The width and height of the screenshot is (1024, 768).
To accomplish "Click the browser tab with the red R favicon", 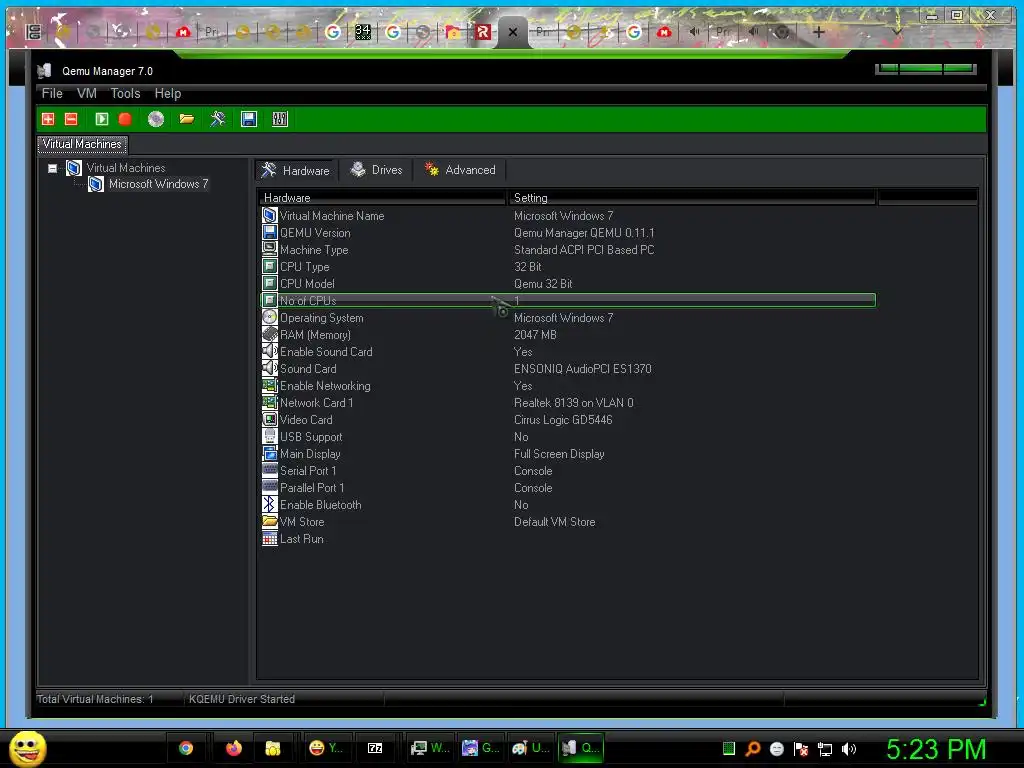I will pos(483,31).
